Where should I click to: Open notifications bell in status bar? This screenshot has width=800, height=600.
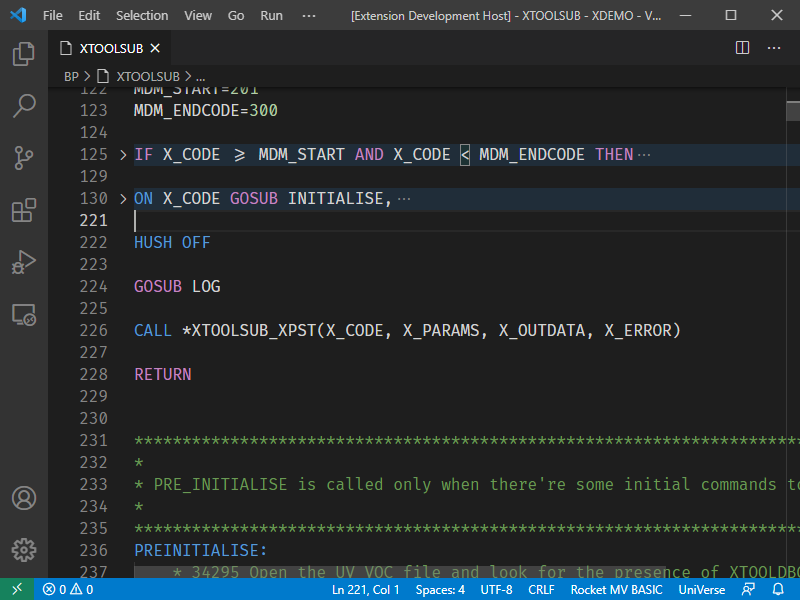778,589
